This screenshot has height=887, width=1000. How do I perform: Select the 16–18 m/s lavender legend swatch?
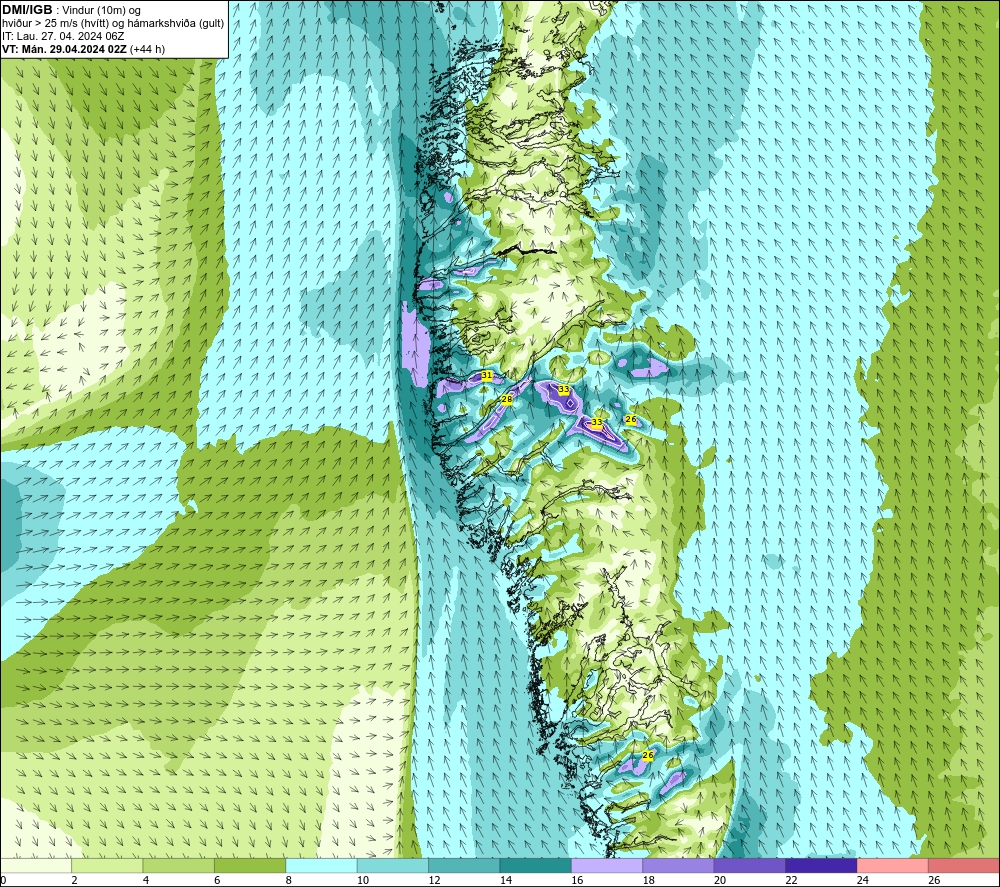pos(607,865)
